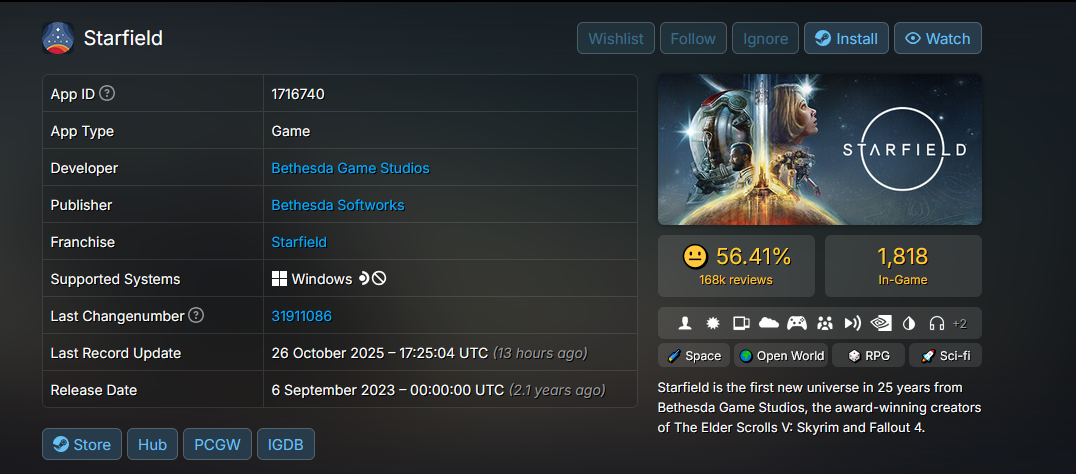Click the '6 September 2023' release date
This screenshot has height=474, width=1076.
click(x=388, y=390)
